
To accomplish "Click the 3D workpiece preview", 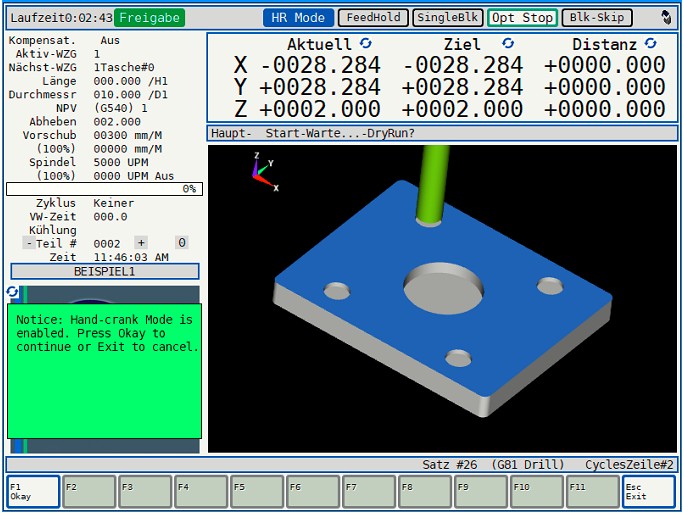I will [442, 299].
